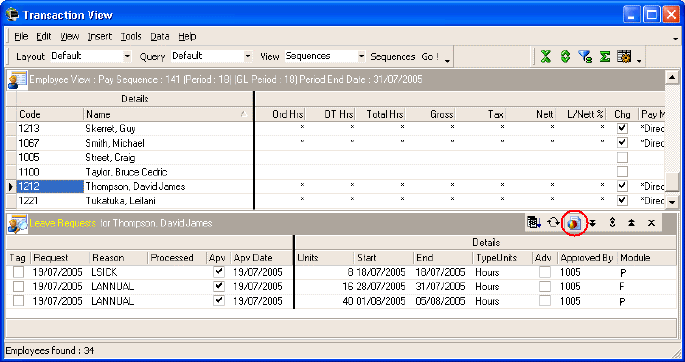The image size is (685, 362).
Task: Click the Transaction View title bar icon
Action: pos(13,15)
